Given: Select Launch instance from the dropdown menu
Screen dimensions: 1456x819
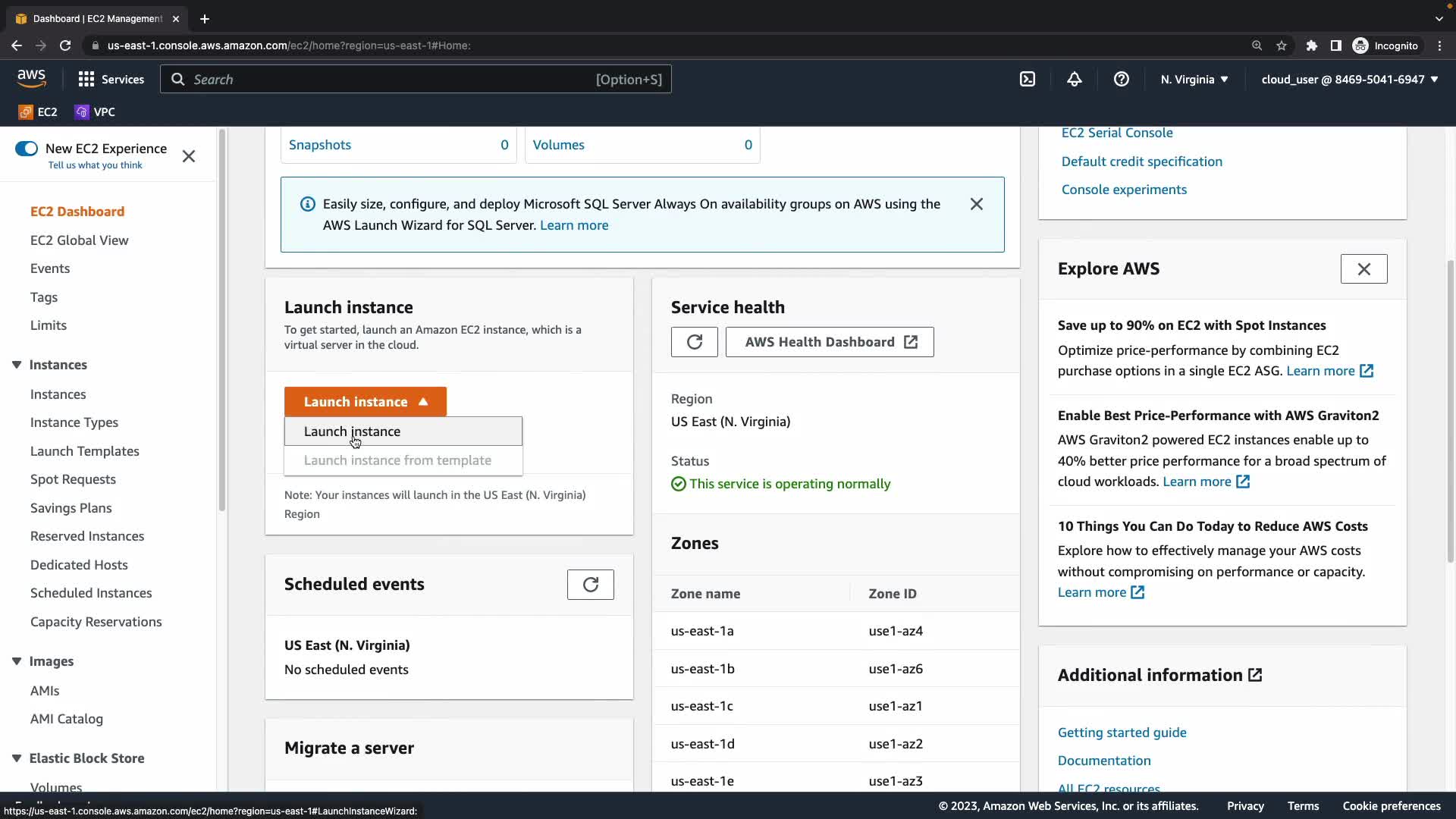Looking at the screenshot, I should (x=352, y=431).
